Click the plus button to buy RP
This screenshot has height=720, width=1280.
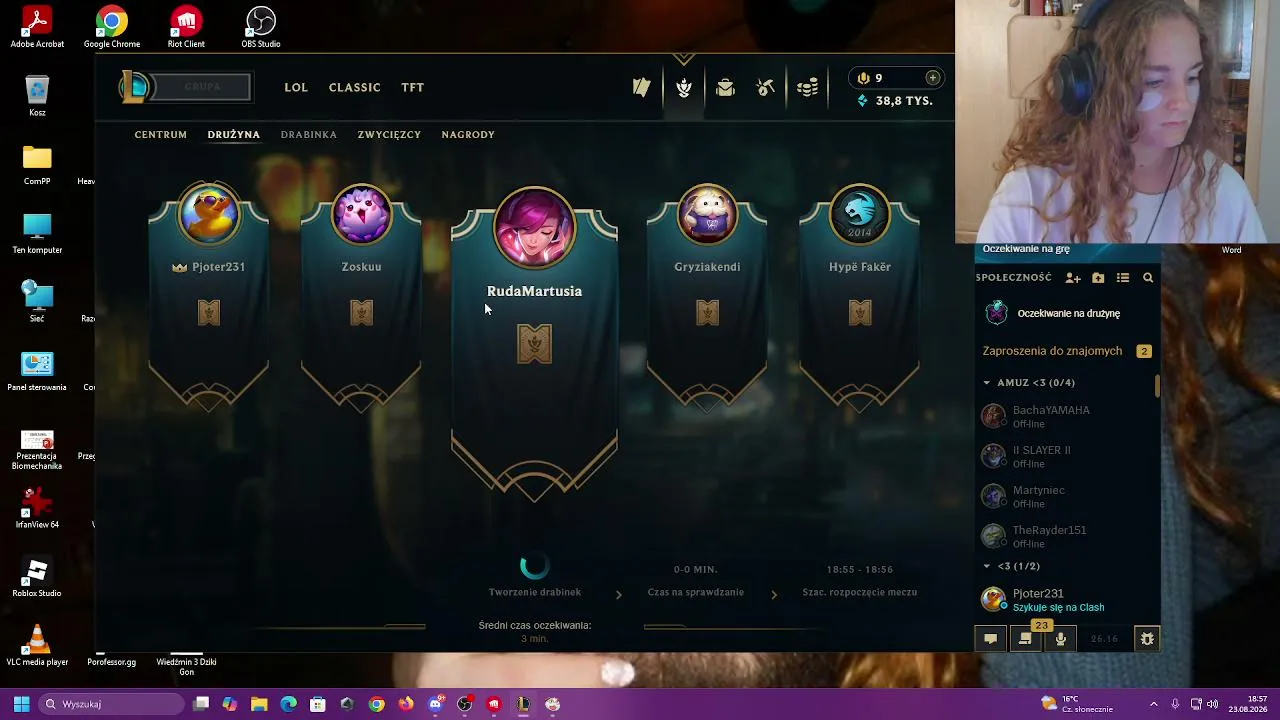point(932,78)
